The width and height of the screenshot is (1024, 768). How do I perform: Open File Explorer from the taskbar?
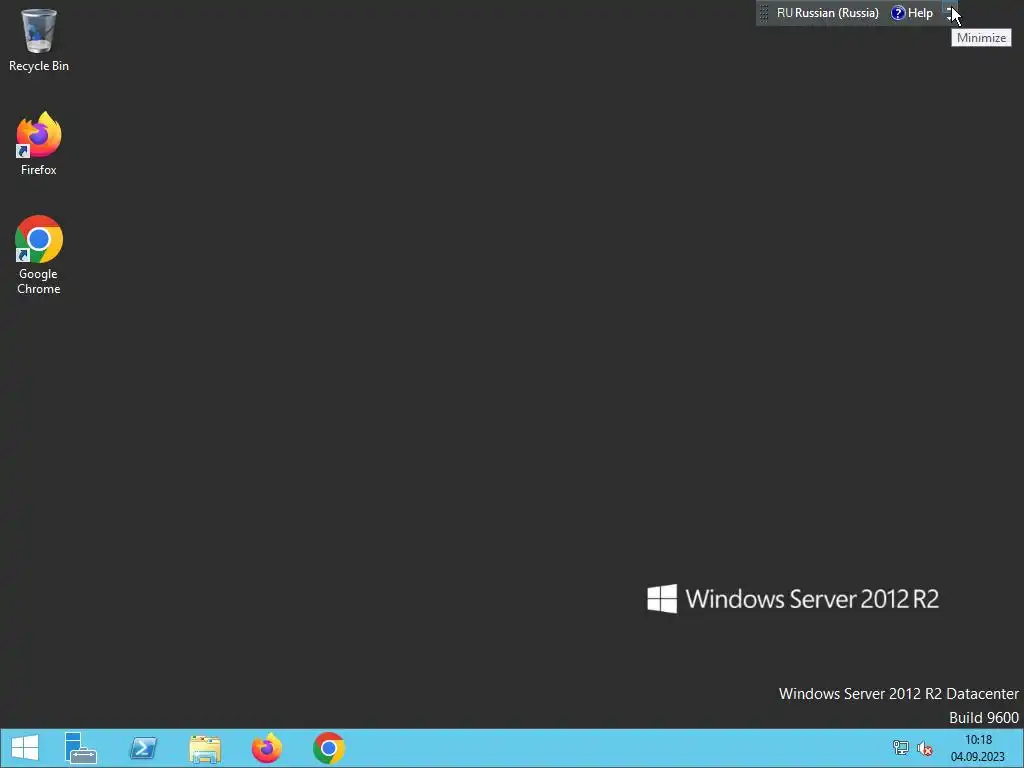tap(205, 748)
